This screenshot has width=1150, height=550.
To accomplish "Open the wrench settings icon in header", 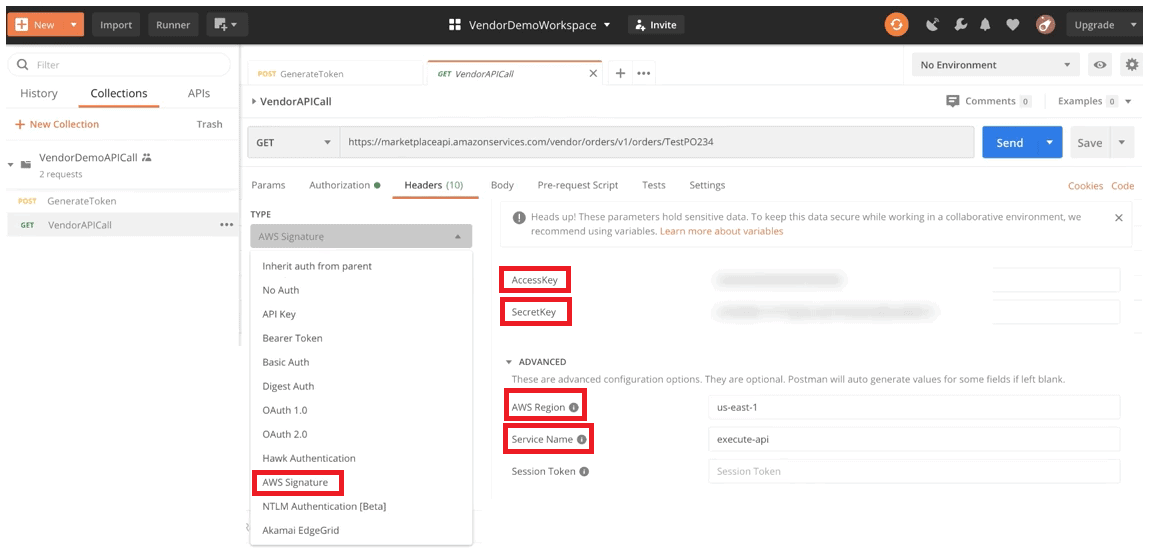I will pyautogui.click(x=960, y=24).
